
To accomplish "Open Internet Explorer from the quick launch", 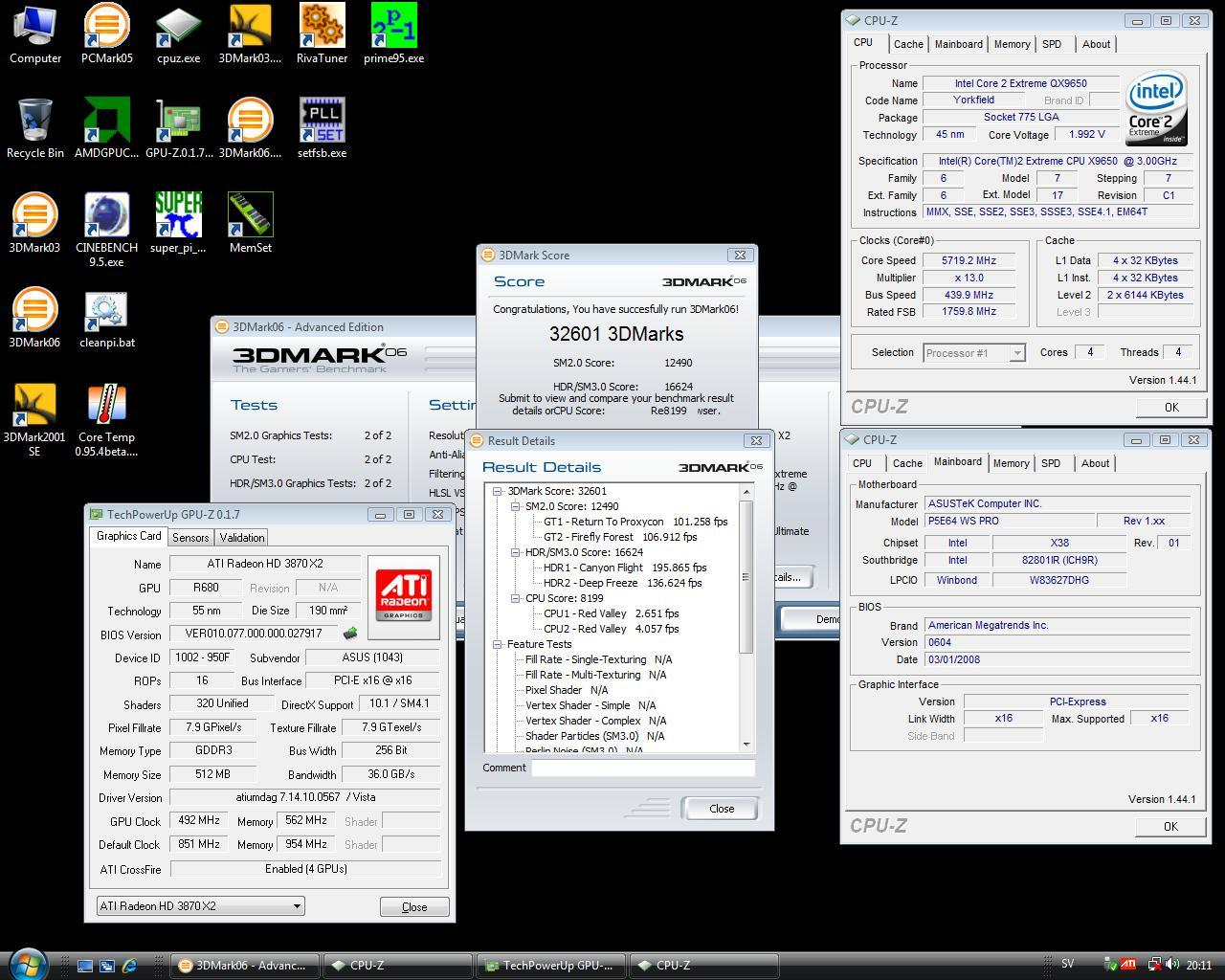I will [x=129, y=966].
